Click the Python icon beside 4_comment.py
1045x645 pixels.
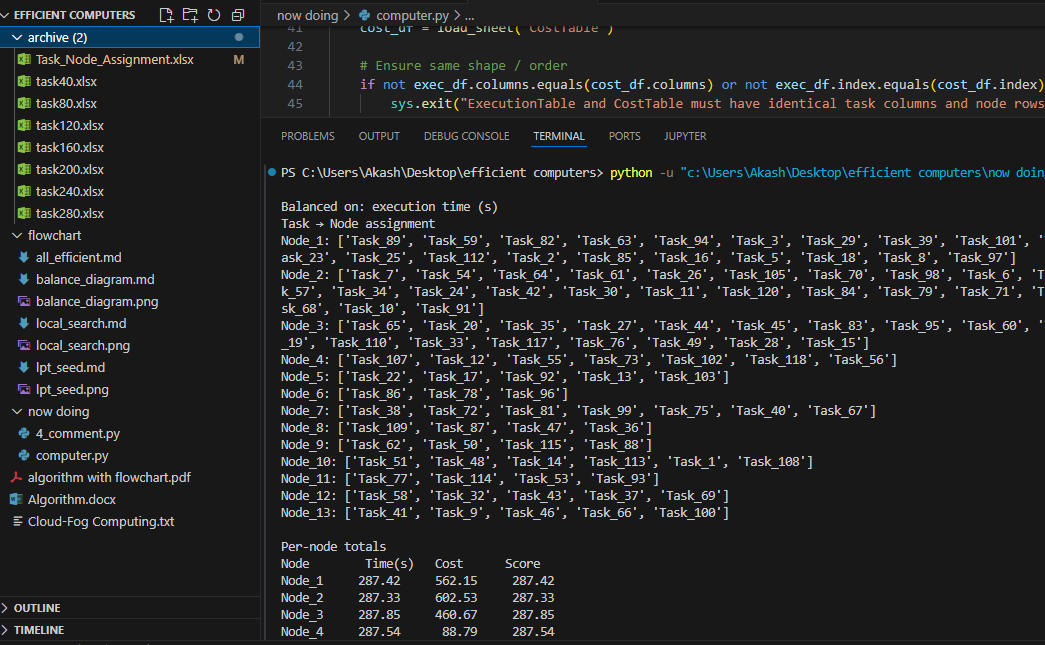coord(25,434)
